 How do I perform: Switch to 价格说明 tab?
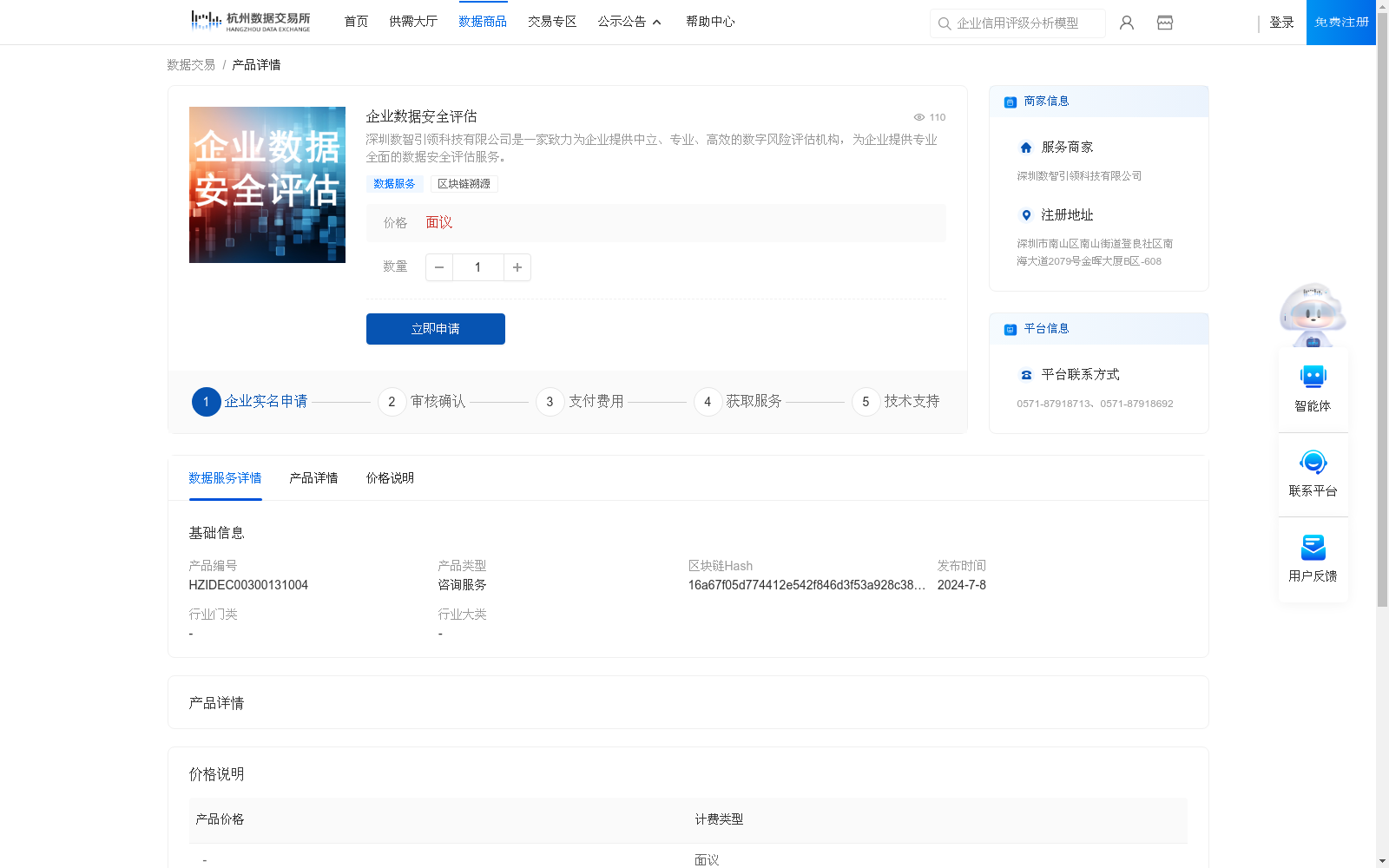point(390,478)
